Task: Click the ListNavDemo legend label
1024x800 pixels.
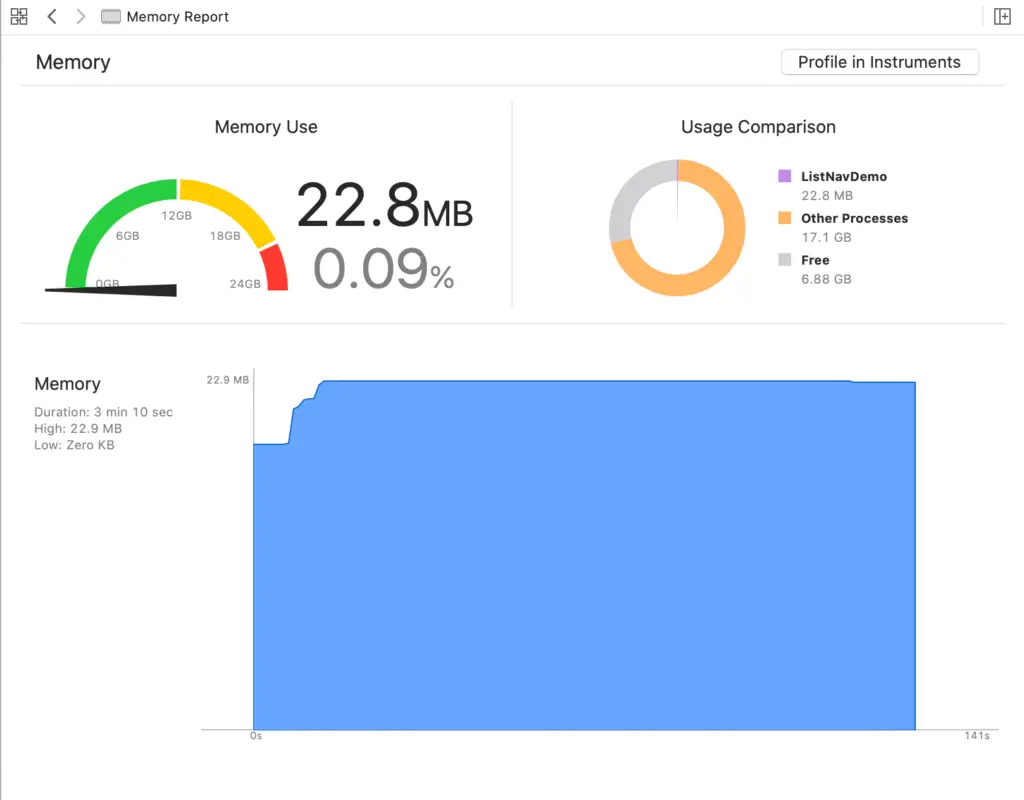Action: point(844,176)
